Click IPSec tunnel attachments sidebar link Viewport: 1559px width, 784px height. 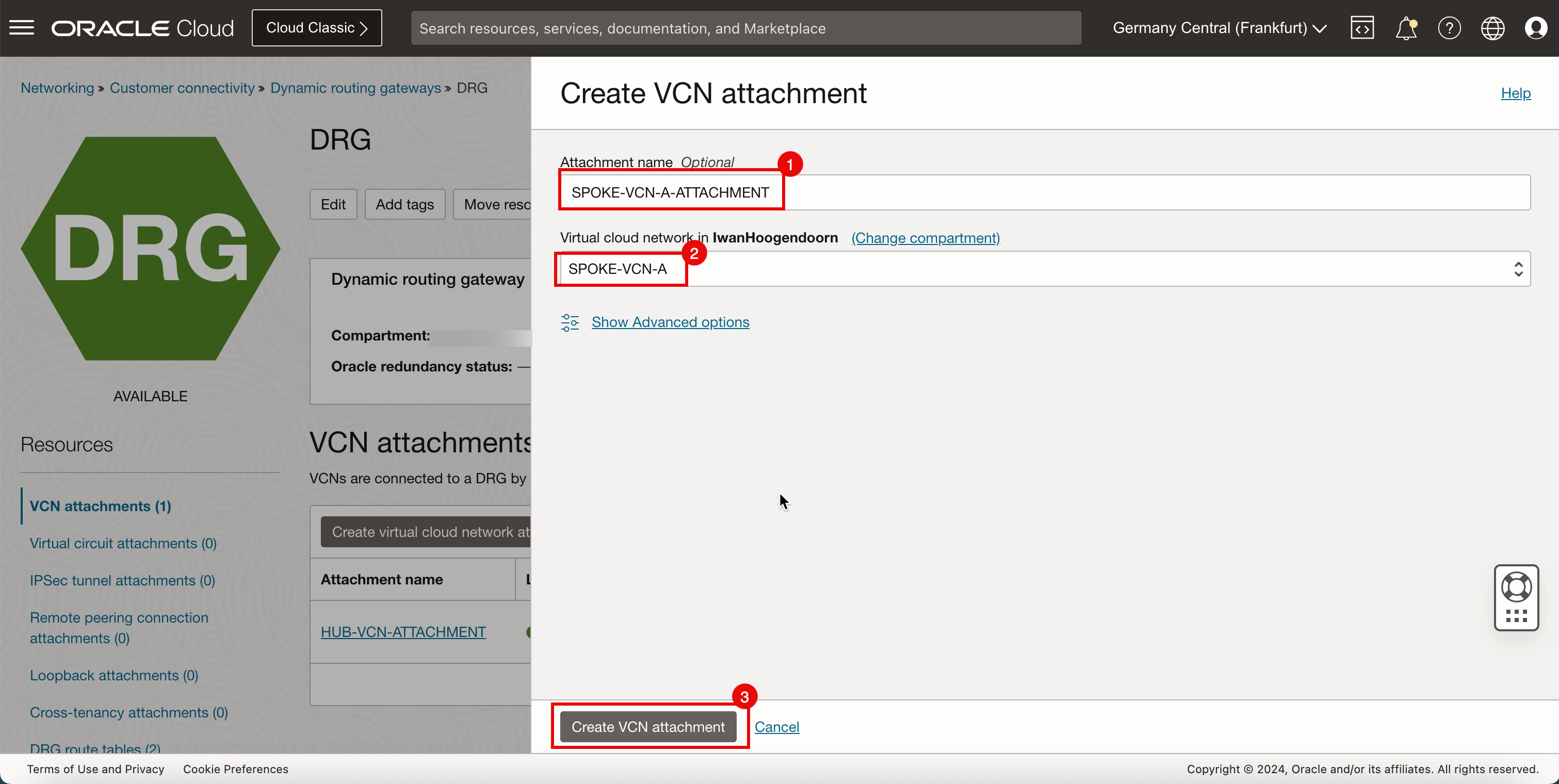point(123,580)
